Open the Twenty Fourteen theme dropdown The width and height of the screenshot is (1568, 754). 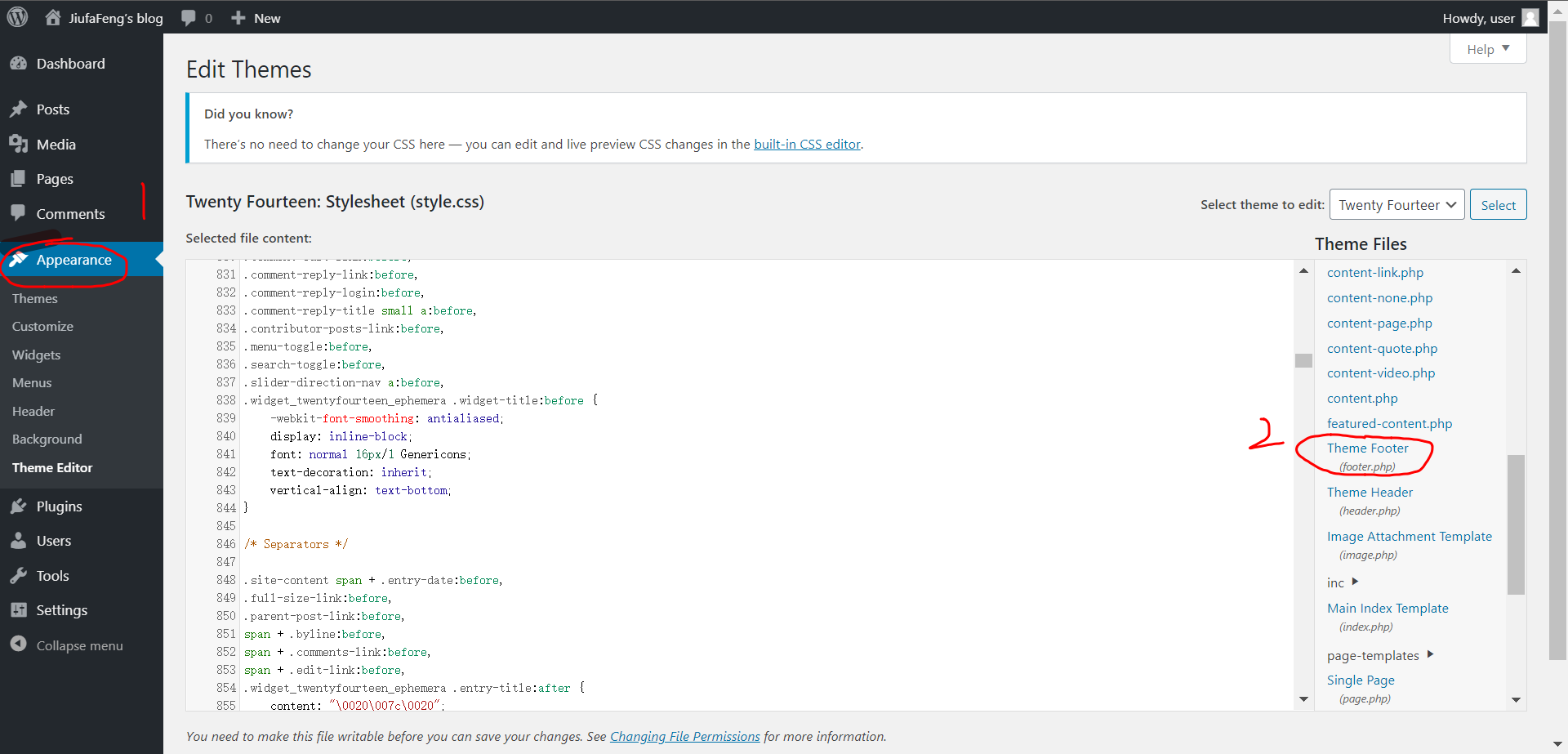point(1397,205)
